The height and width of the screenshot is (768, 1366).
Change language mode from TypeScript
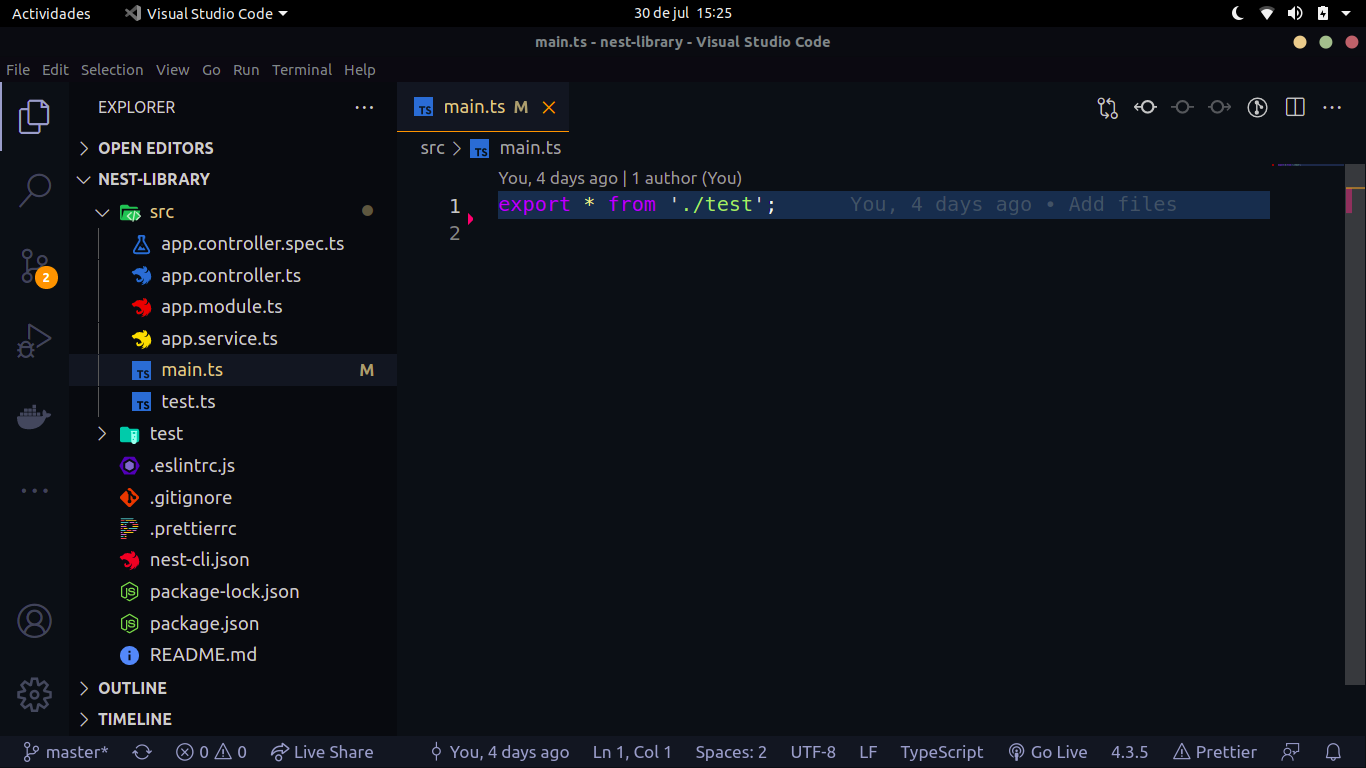pos(941,752)
